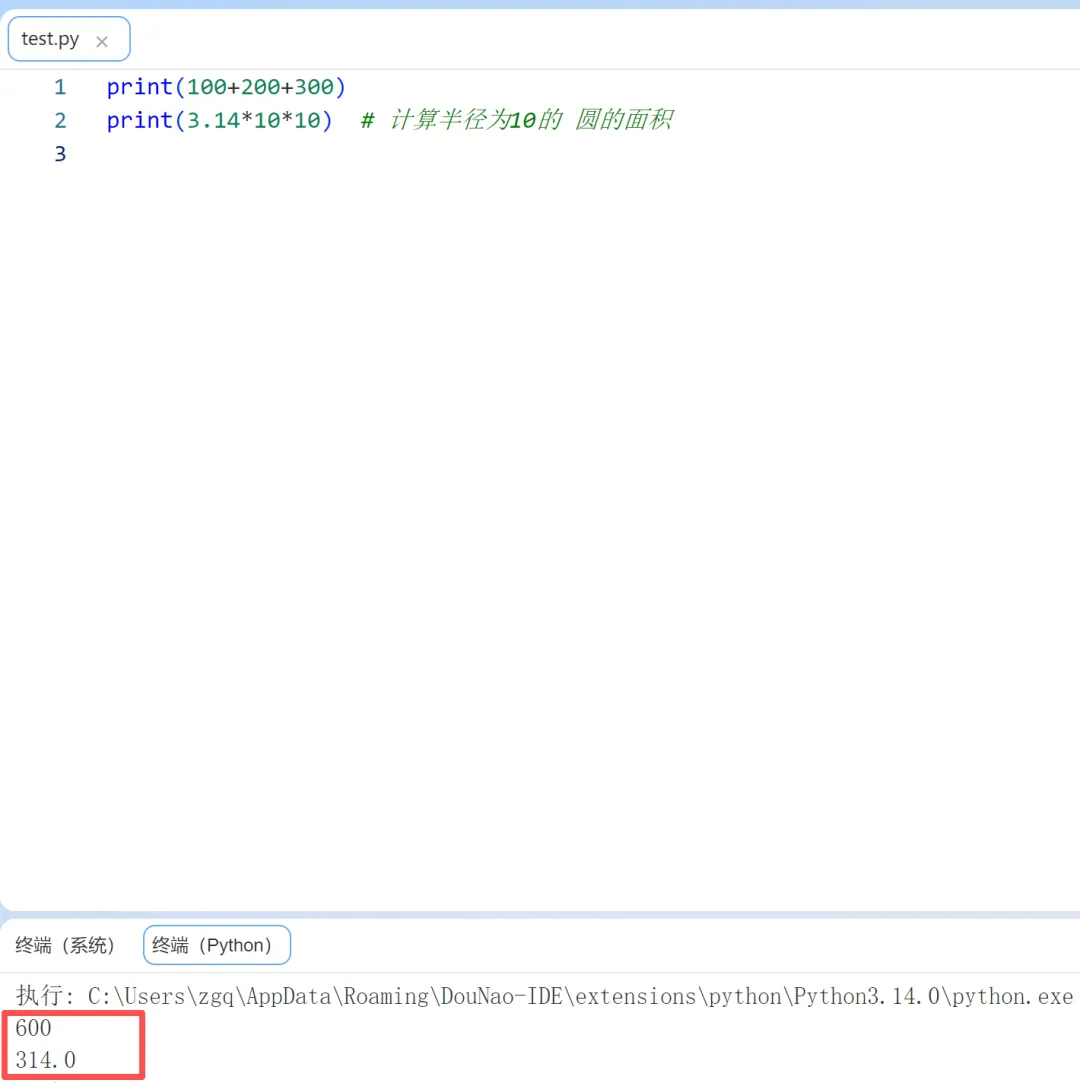Click the 执行 python.exe path line

(544, 996)
